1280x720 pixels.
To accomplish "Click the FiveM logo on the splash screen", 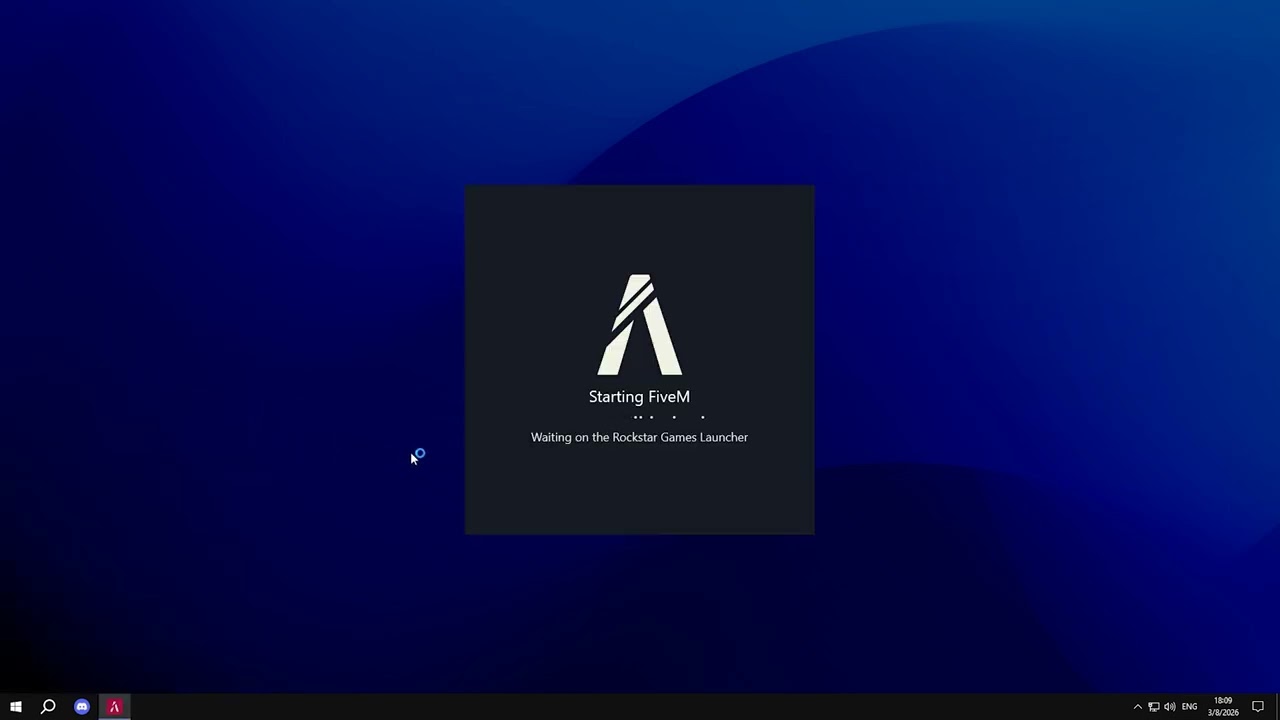I will point(639,325).
